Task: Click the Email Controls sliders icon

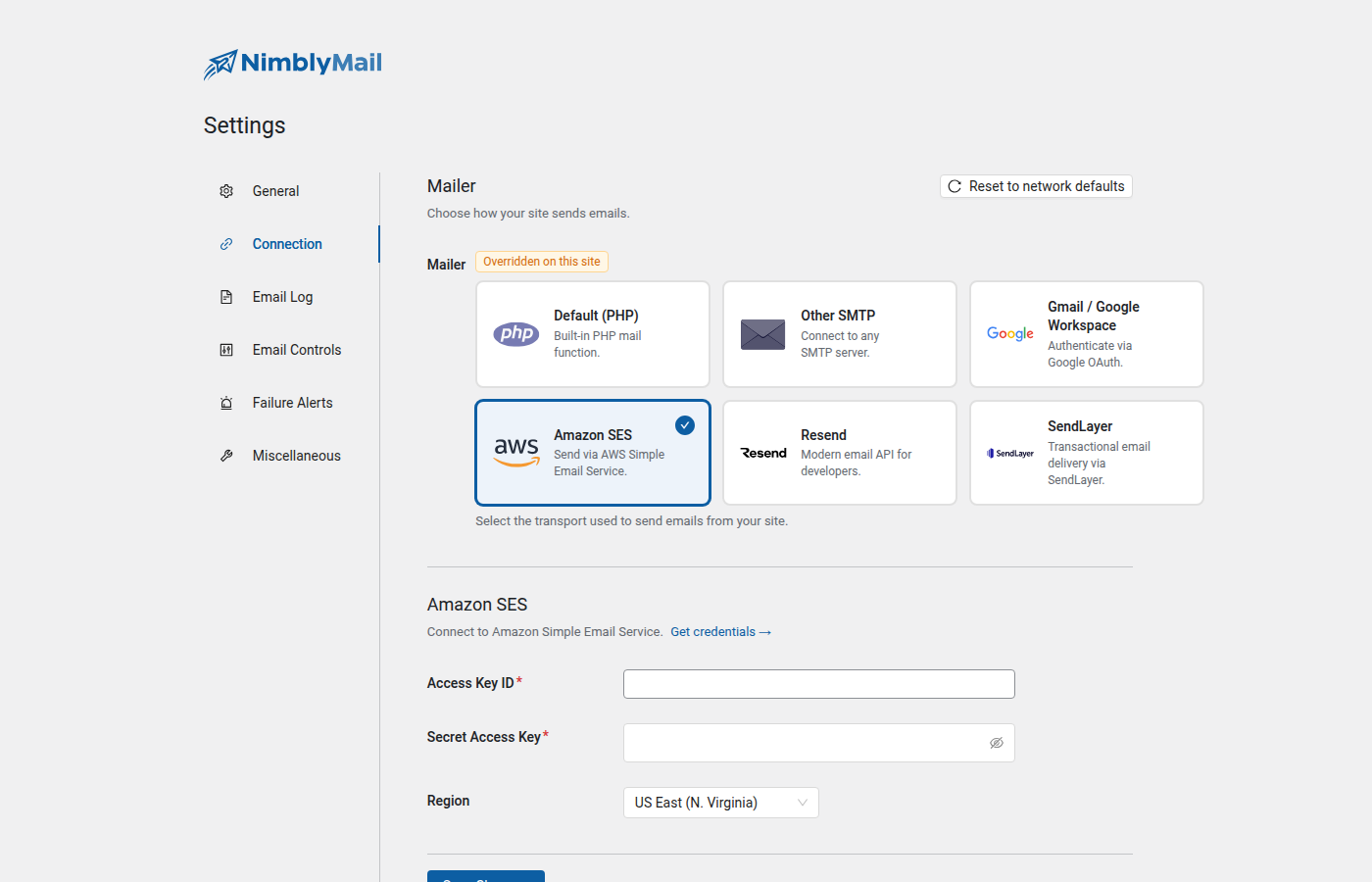Action: point(226,350)
